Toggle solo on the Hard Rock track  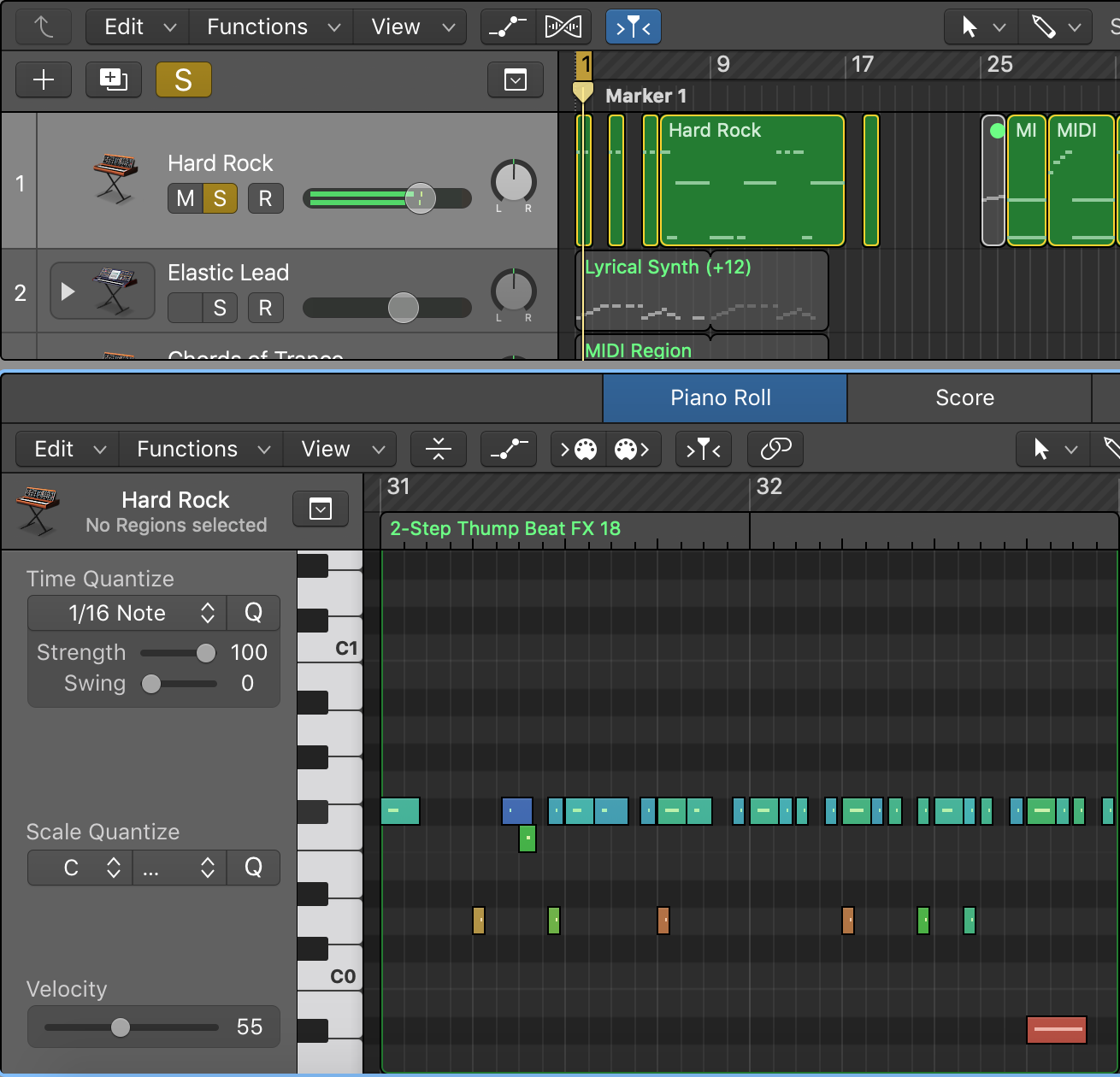click(x=220, y=199)
